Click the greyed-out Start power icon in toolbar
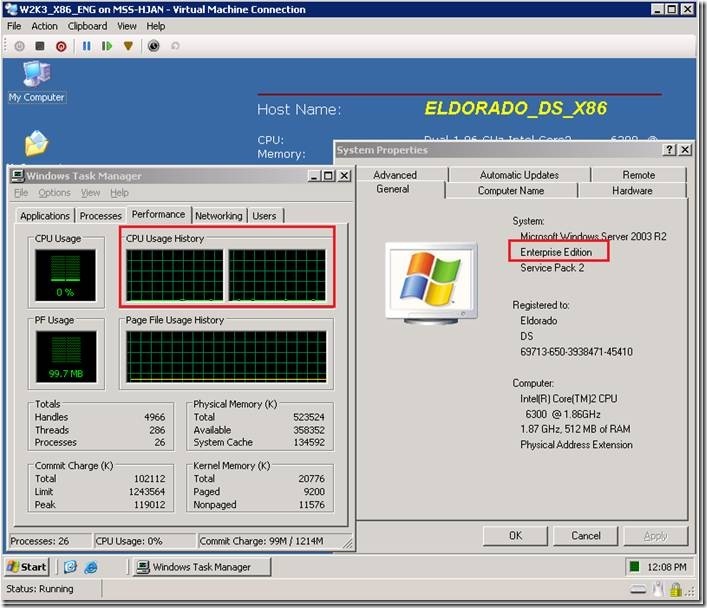 click(19, 46)
